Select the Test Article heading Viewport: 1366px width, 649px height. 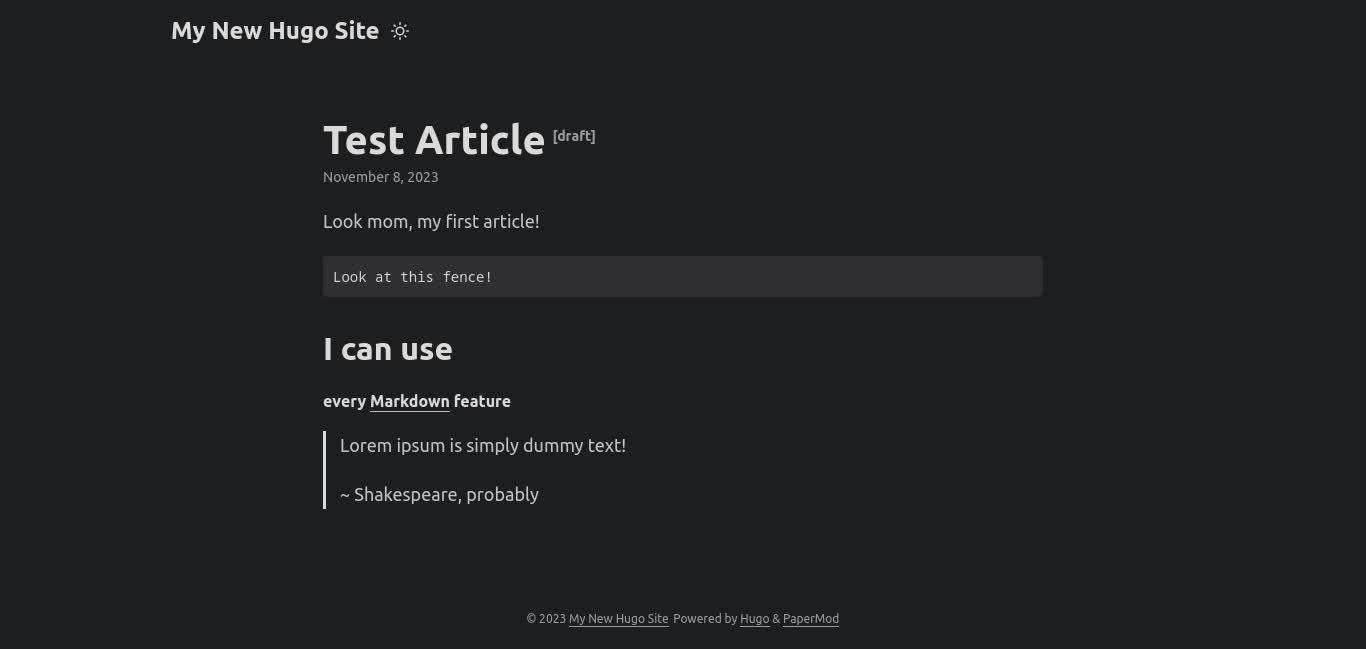click(434, 140)
